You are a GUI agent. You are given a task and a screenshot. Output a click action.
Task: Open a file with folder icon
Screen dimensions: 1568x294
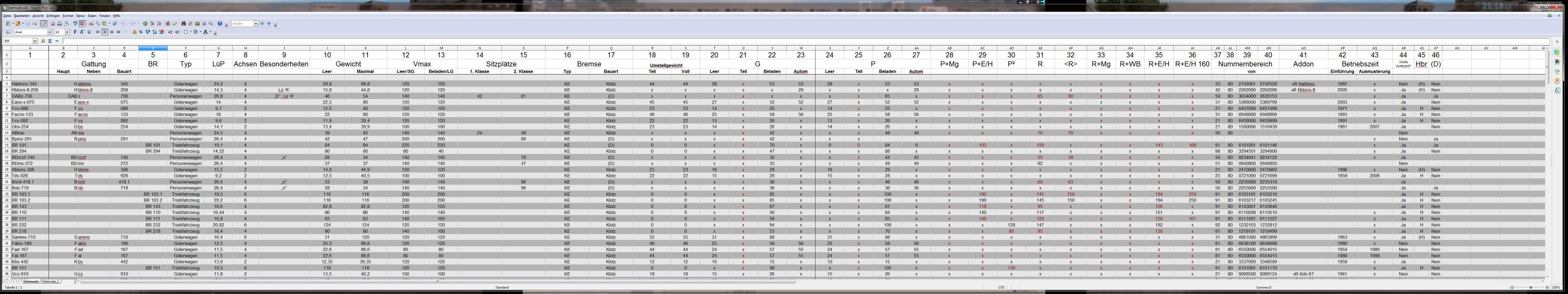click(17, 24)
